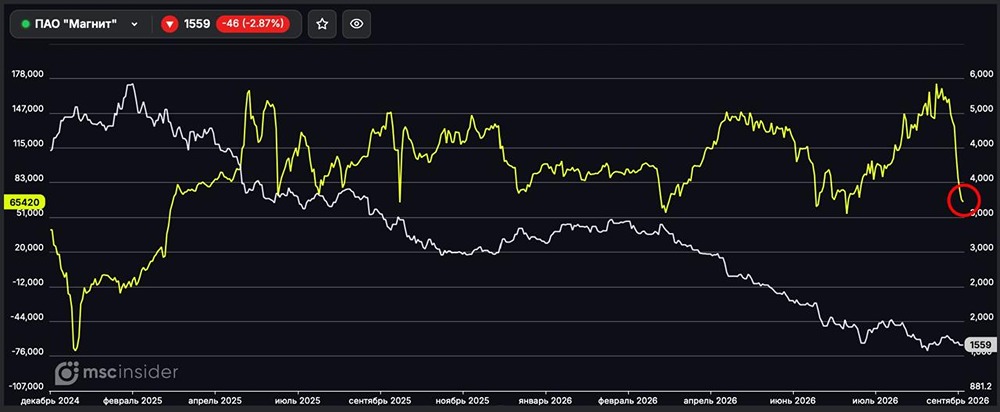The height and width of the screenshot is (412, 1000).
Task: Click the 115,000 left axis value
Action: coord(27,144)
